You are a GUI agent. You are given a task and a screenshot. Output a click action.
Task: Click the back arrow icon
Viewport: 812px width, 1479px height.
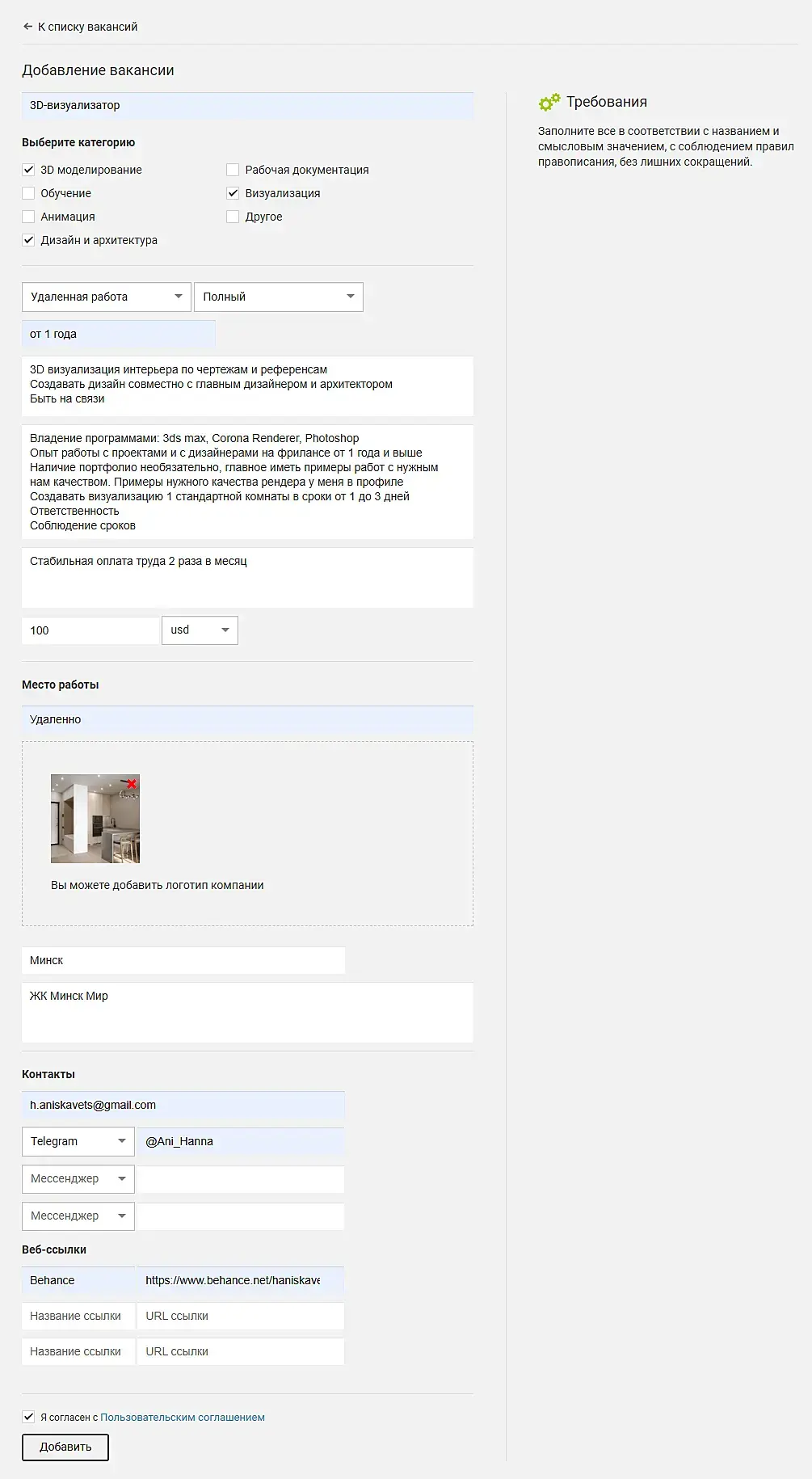coord(27,27)
